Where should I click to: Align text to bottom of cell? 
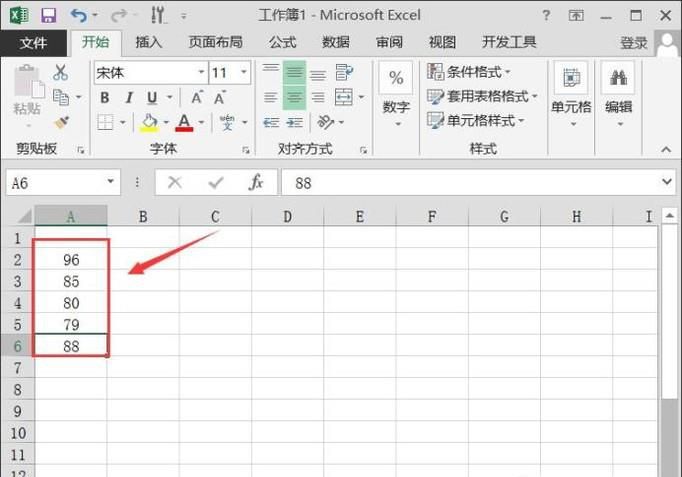pyautogui.click(x=318, y=73)
